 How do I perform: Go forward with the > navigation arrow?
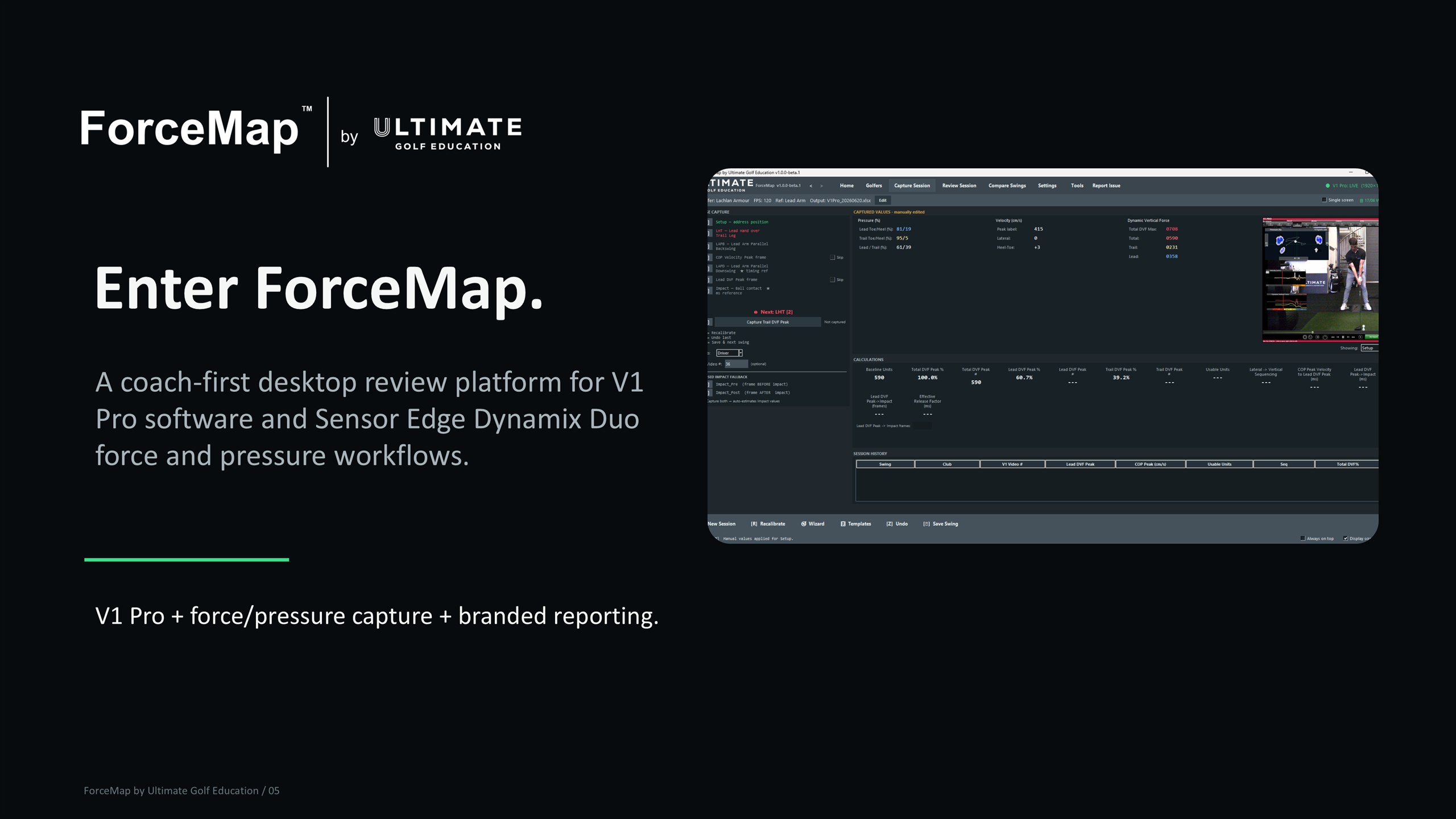[x=821, y=185]
